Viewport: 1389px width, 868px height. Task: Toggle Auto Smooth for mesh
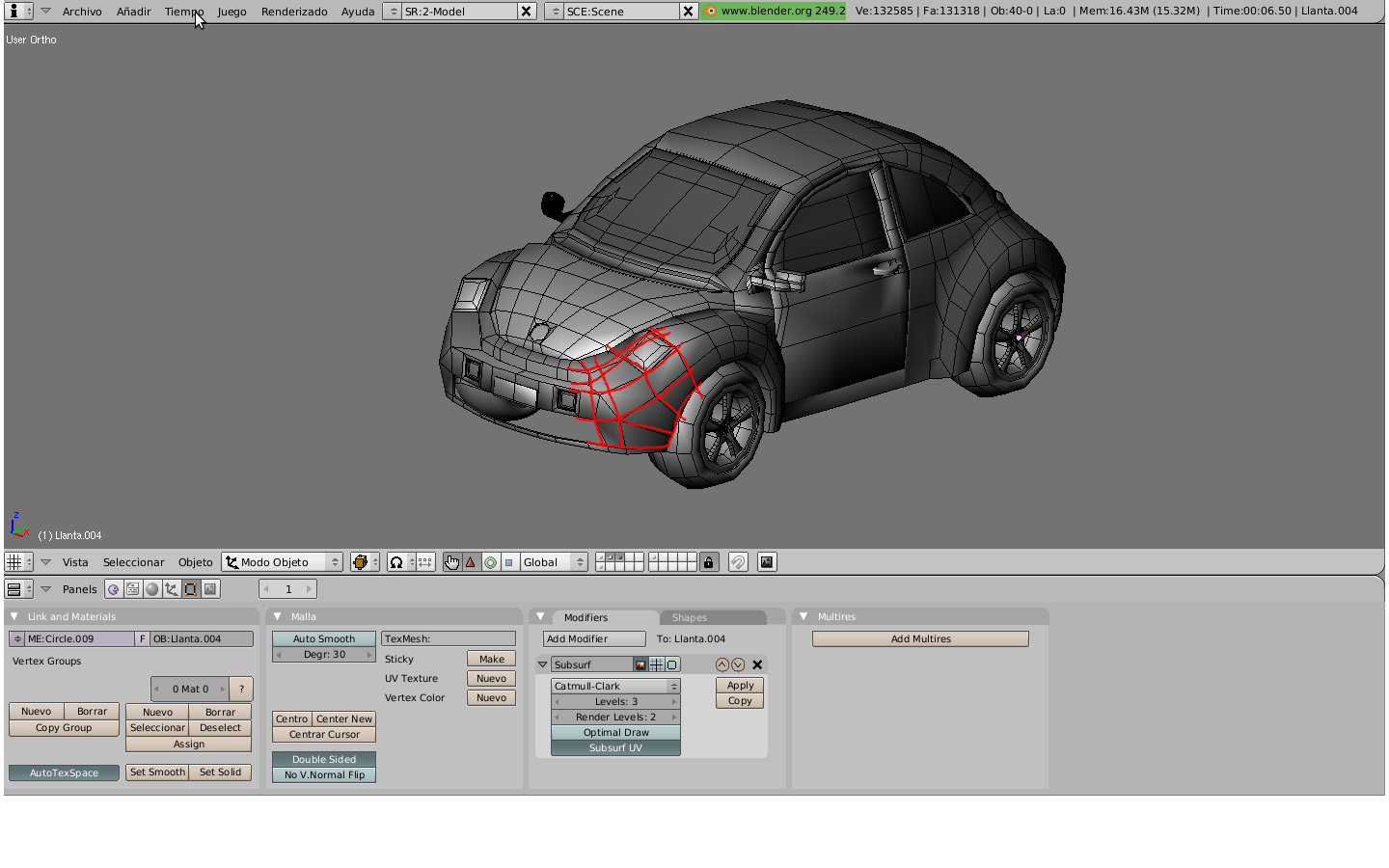pos(324,638)
